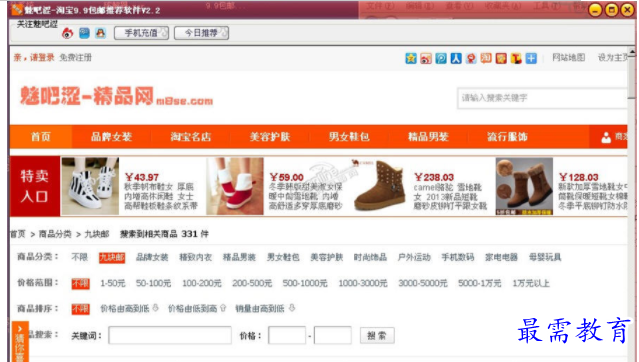Click the app logo in title bar

[17, 10]
